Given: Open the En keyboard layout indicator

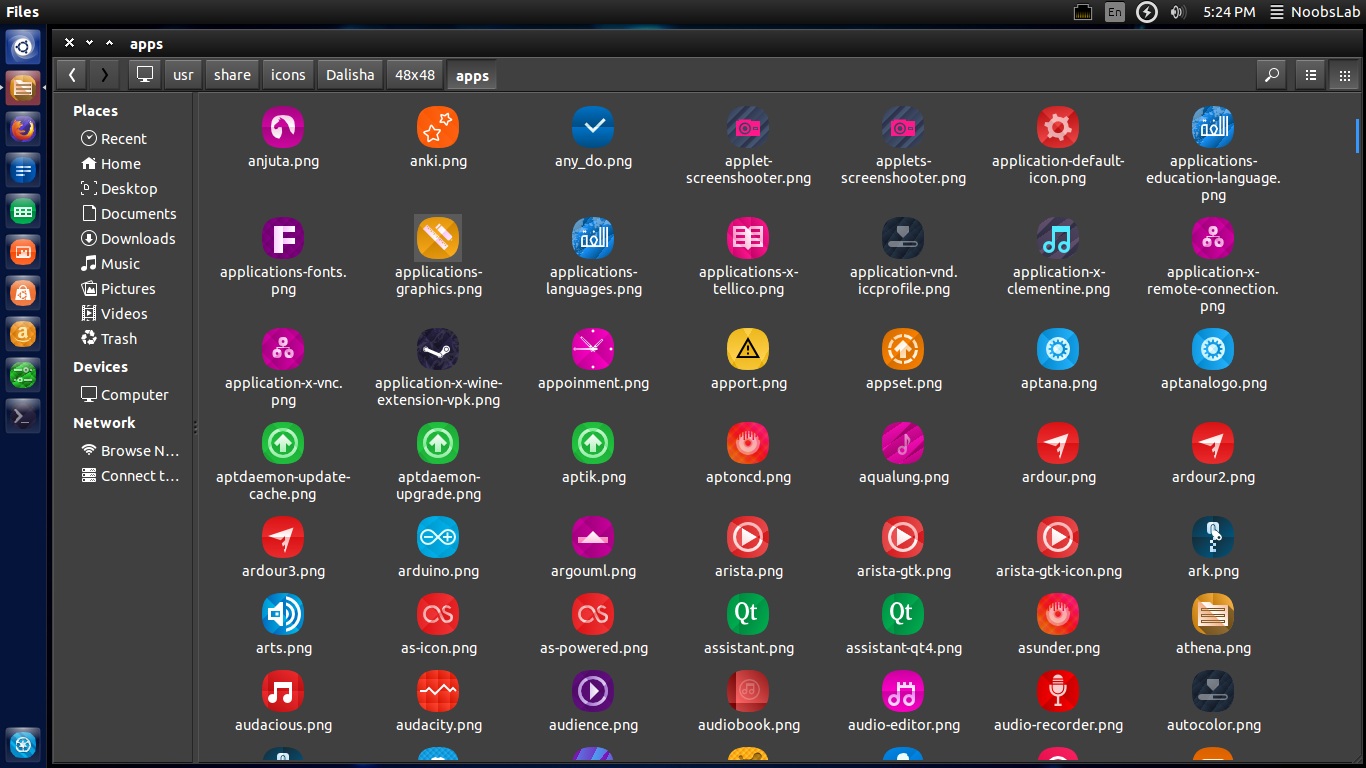Looking at the screenshot, I should (x=1114, y=12).
